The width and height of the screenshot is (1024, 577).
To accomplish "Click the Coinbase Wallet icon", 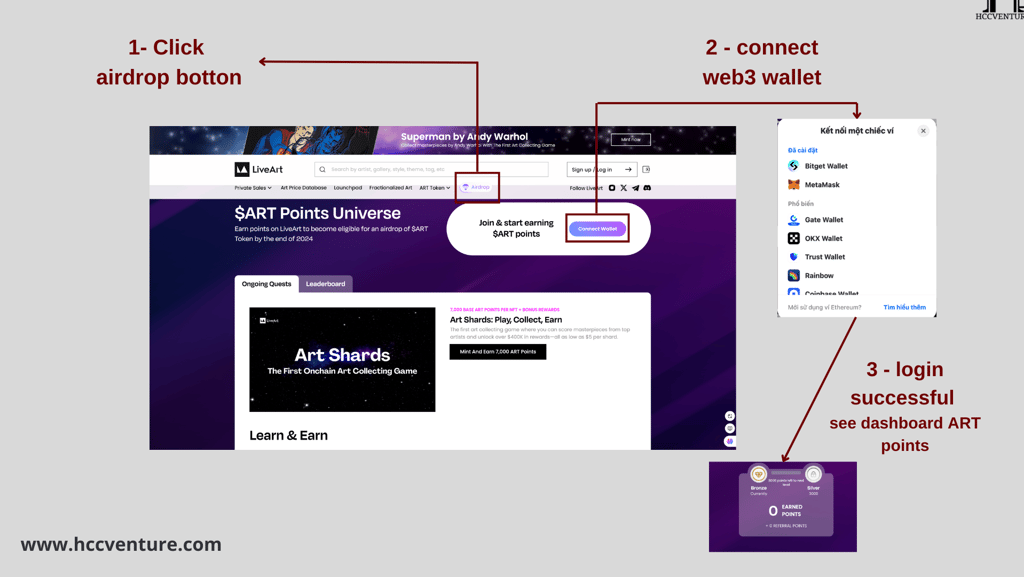I will [793, 292].
